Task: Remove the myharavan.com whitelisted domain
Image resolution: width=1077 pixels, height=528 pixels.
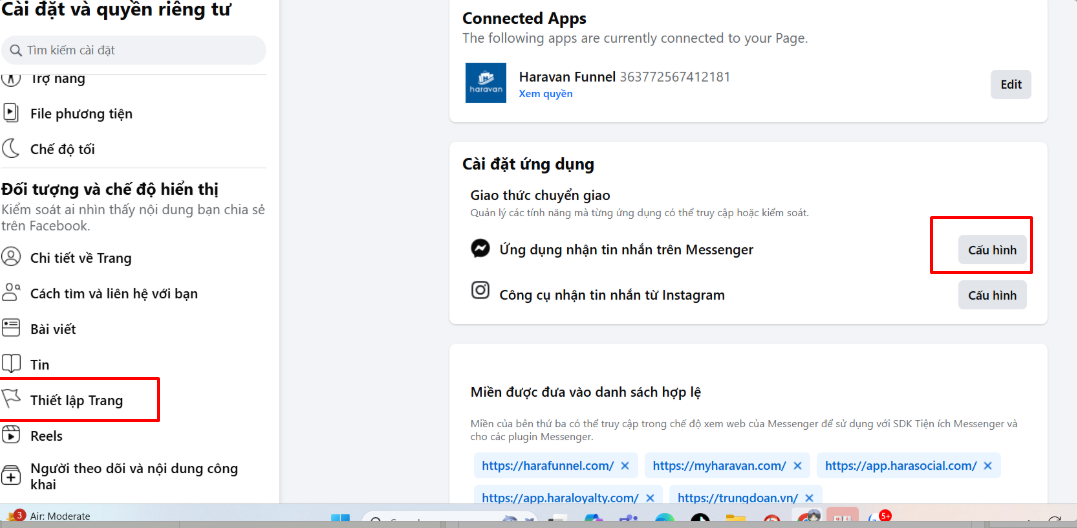Action: point(797,466)
